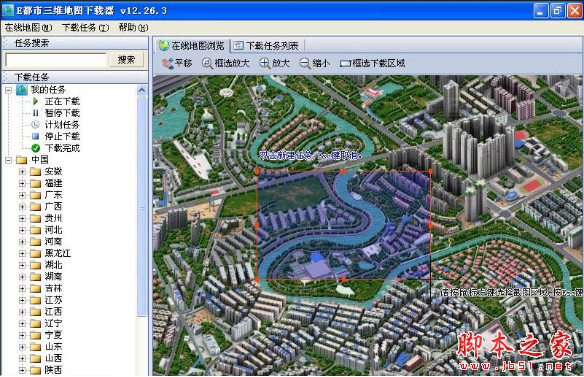Click the 下载任务列表 tab list icon
This screenshot has height=377, width=584.
[x=239, y=46]
